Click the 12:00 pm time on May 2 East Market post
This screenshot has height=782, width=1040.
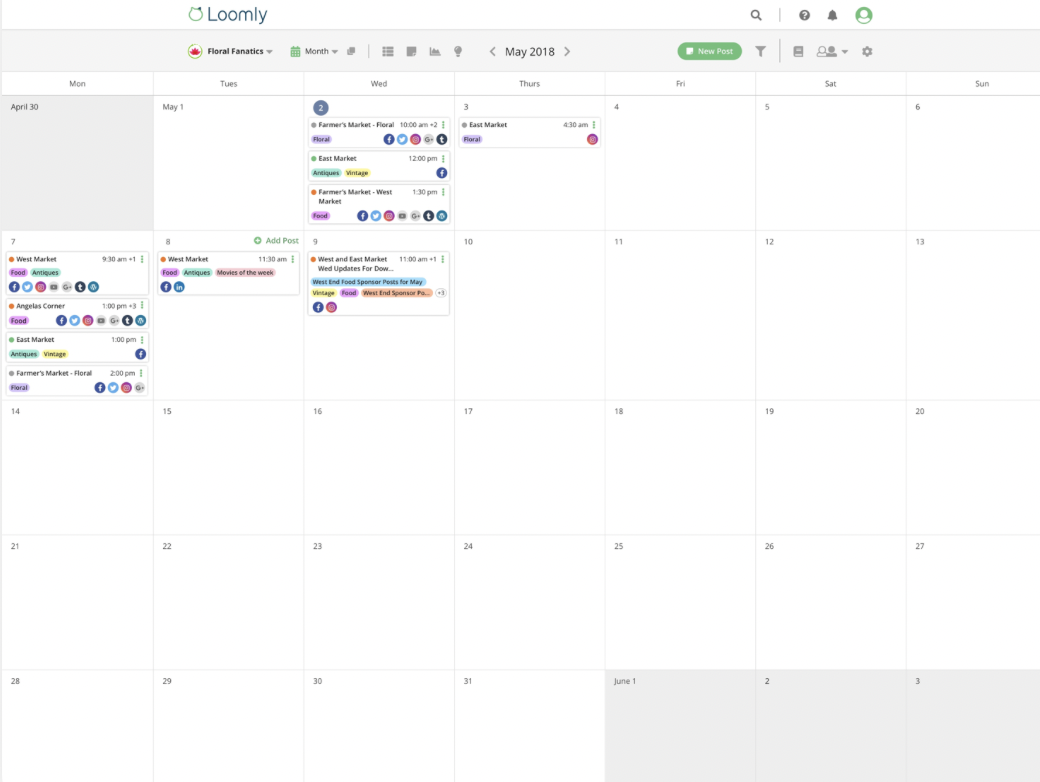pos(422,159)
